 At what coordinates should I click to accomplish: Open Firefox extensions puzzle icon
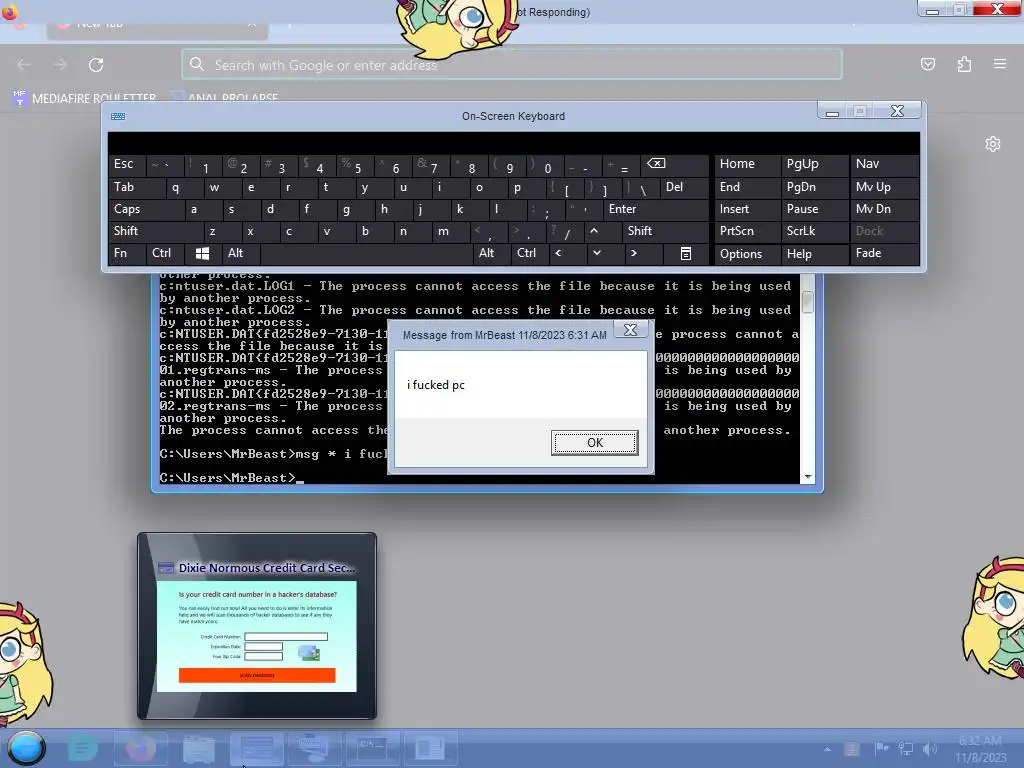[x=964, y=64]
